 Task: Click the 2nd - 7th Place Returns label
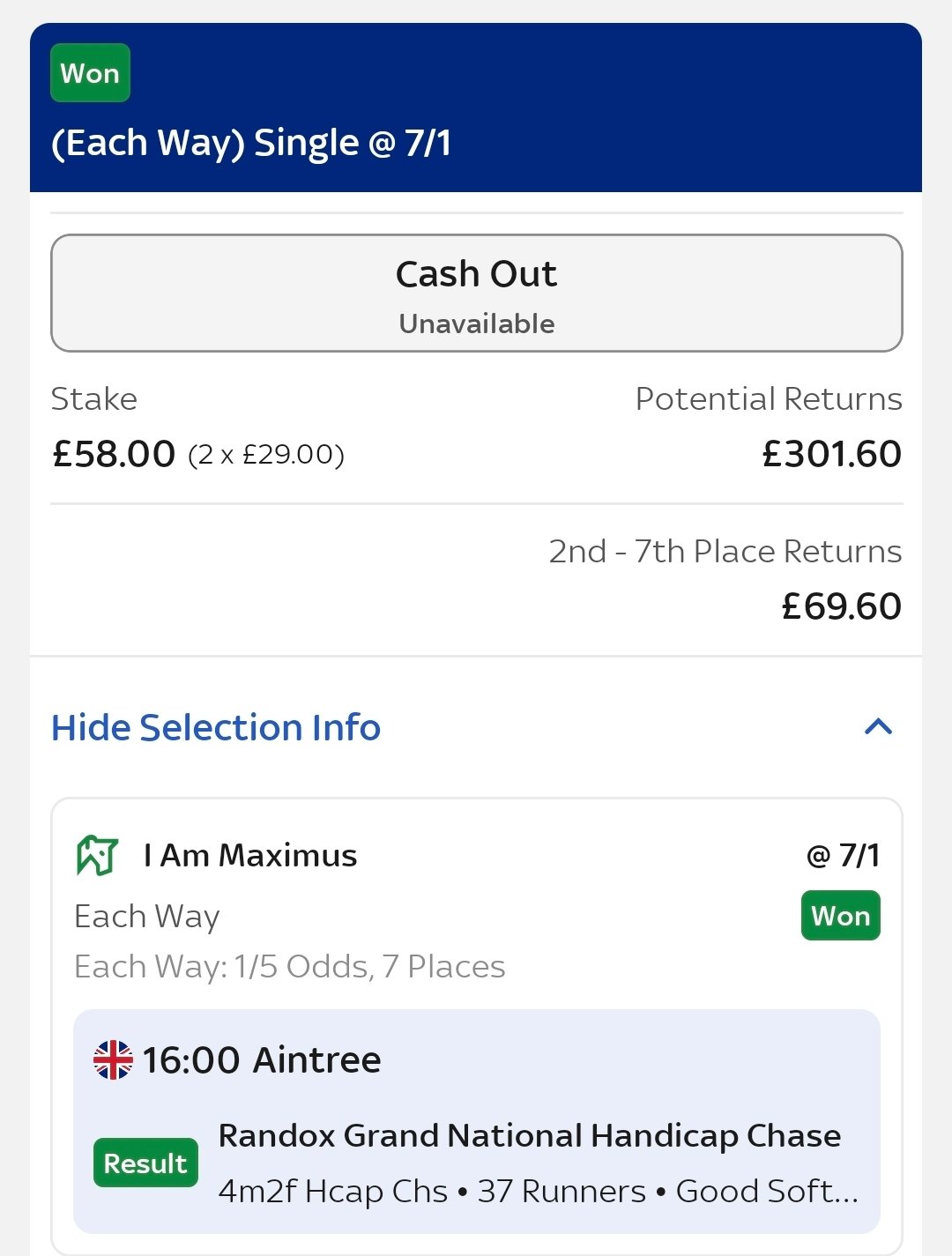[x=725, y=552]
